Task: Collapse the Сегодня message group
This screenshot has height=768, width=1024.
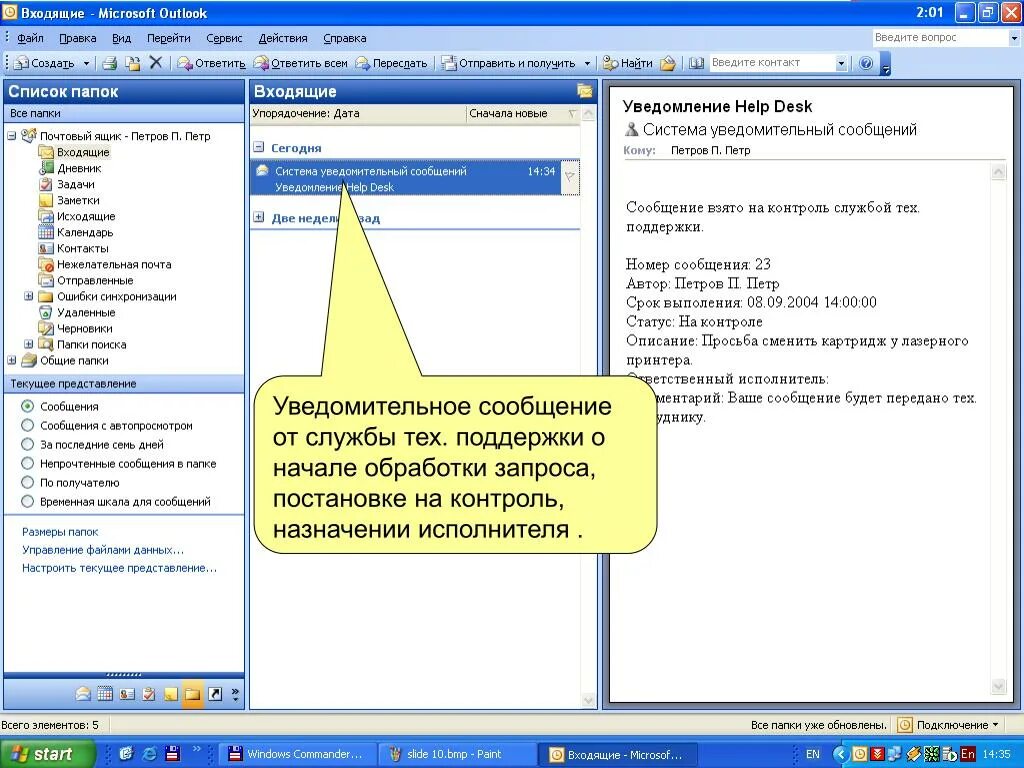Action: (259, 147)
